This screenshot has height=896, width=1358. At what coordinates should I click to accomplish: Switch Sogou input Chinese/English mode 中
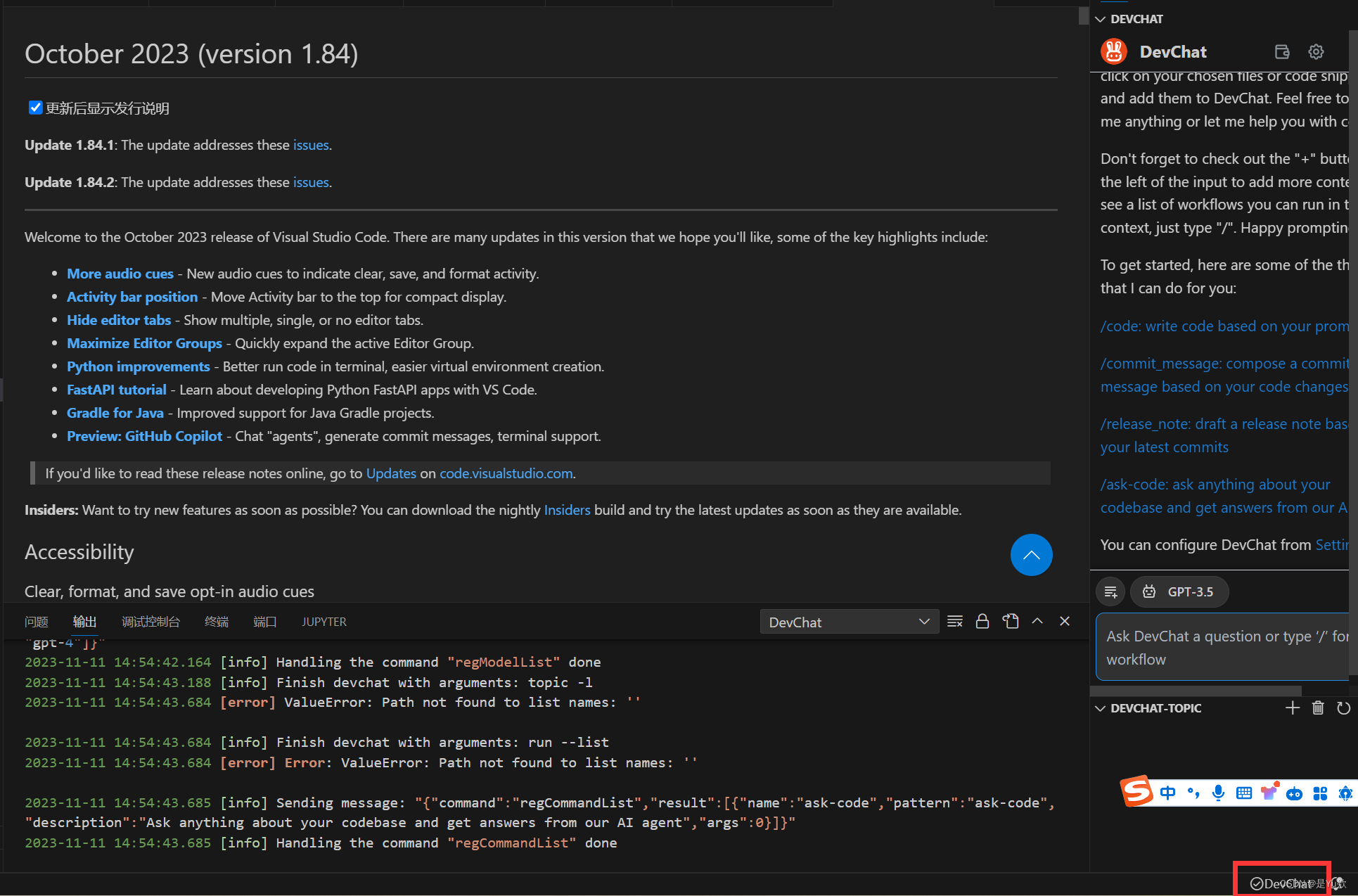pos(1168,793)
